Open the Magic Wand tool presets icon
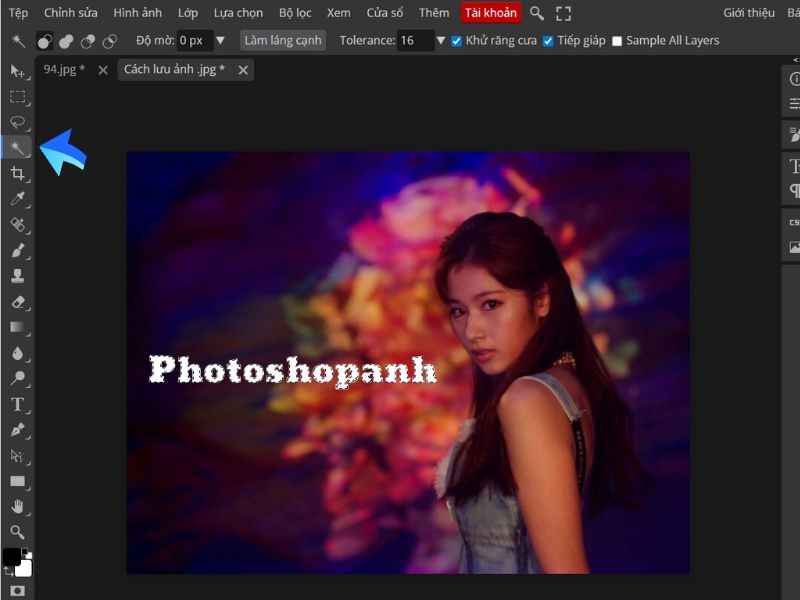 (18, 40)
